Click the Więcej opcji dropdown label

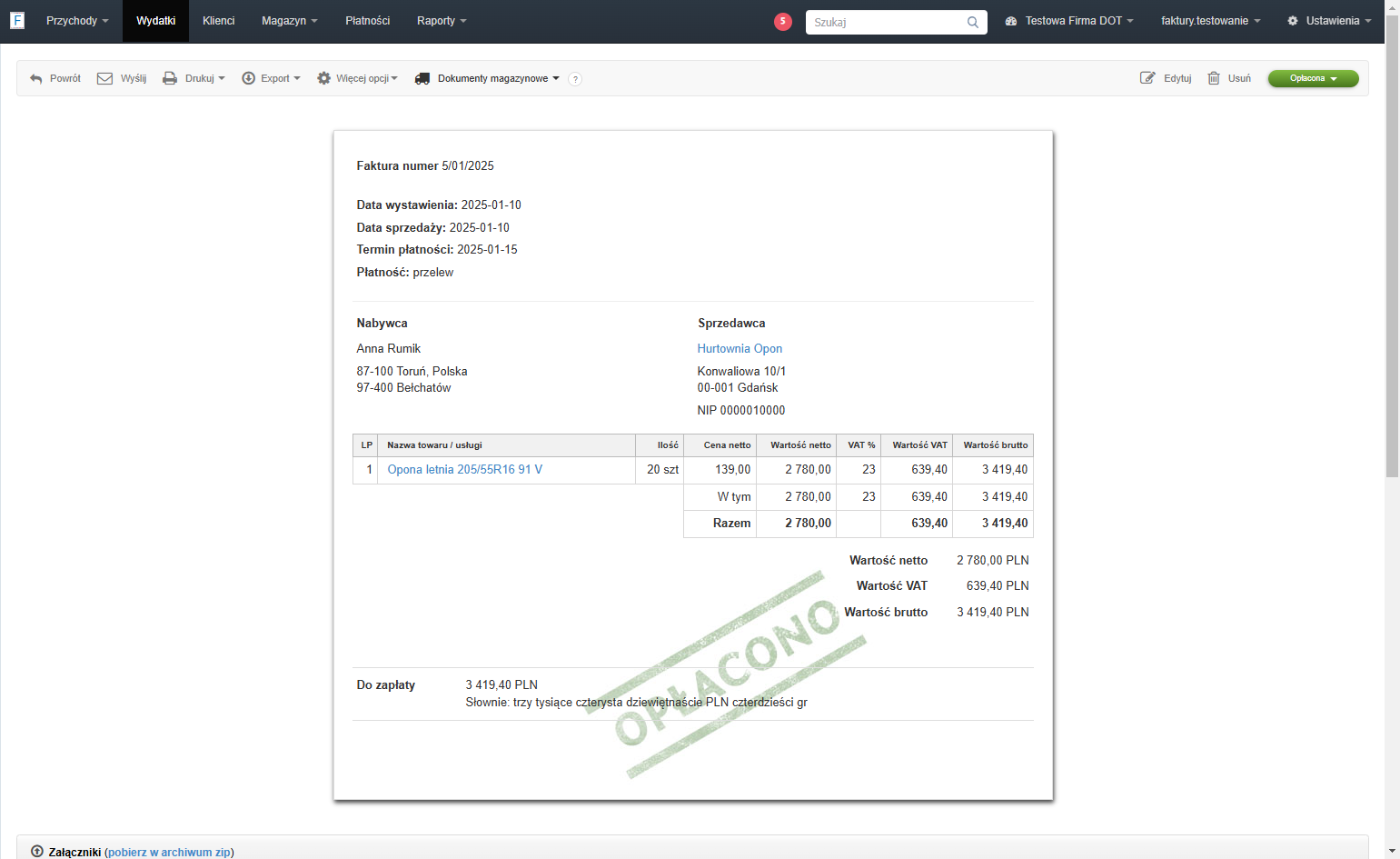pyautogui.click(x=367, y=79)
